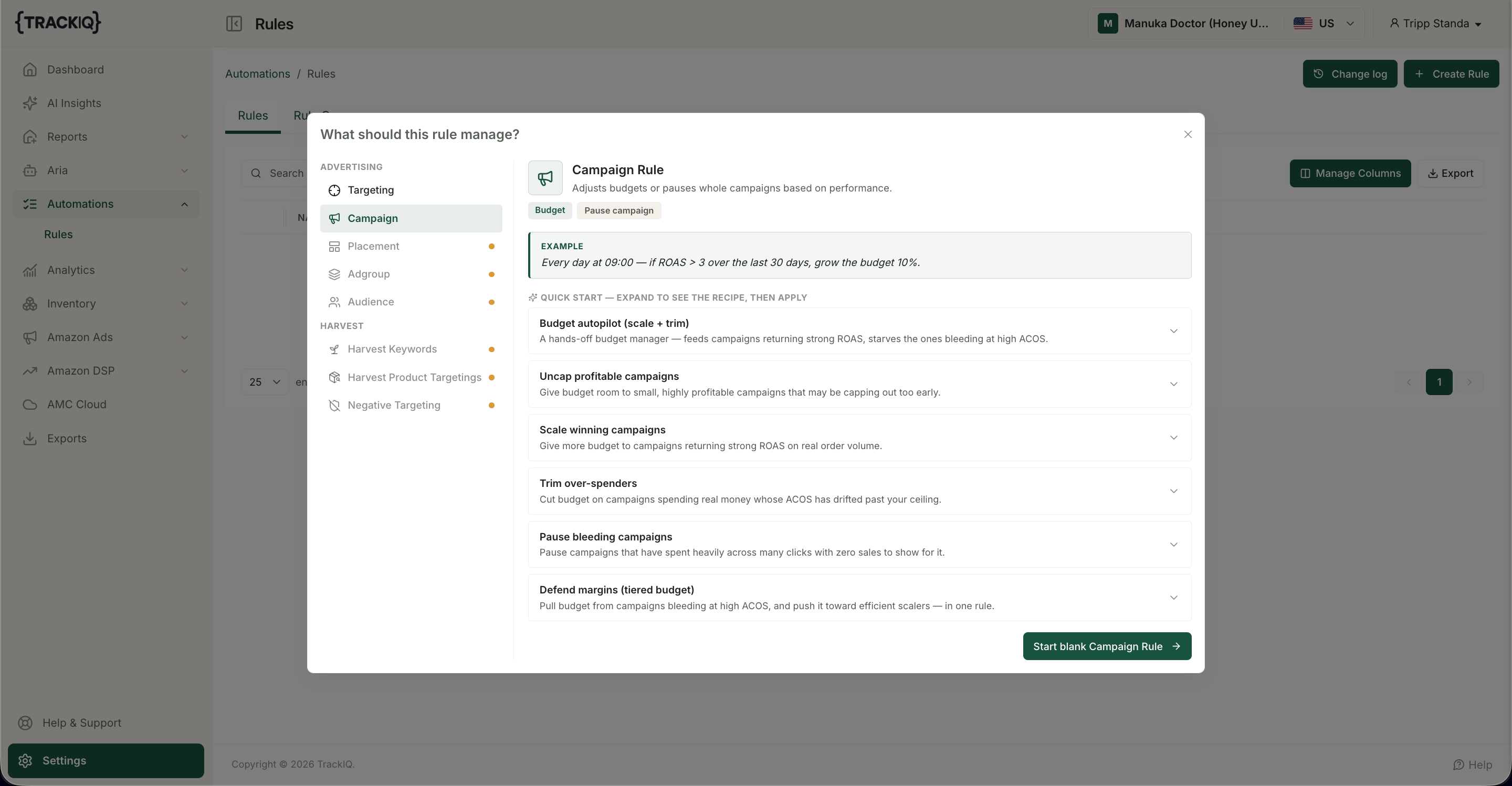Select Harvest Keywords rule type
1512x786 pixels.
[x=411, y=349]
